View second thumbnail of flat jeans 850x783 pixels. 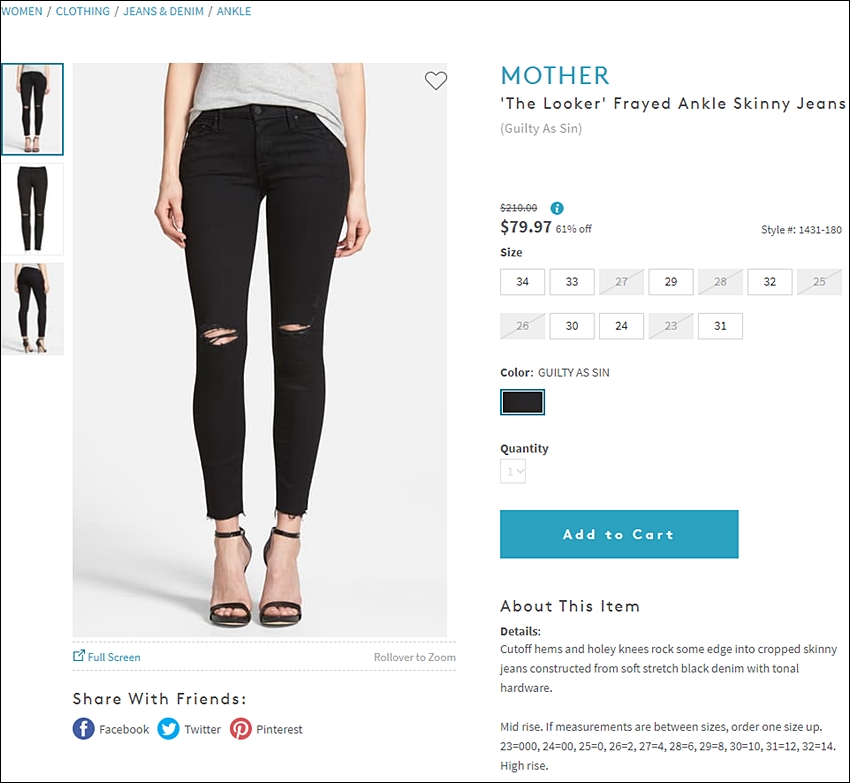click(x=33, y=209)
